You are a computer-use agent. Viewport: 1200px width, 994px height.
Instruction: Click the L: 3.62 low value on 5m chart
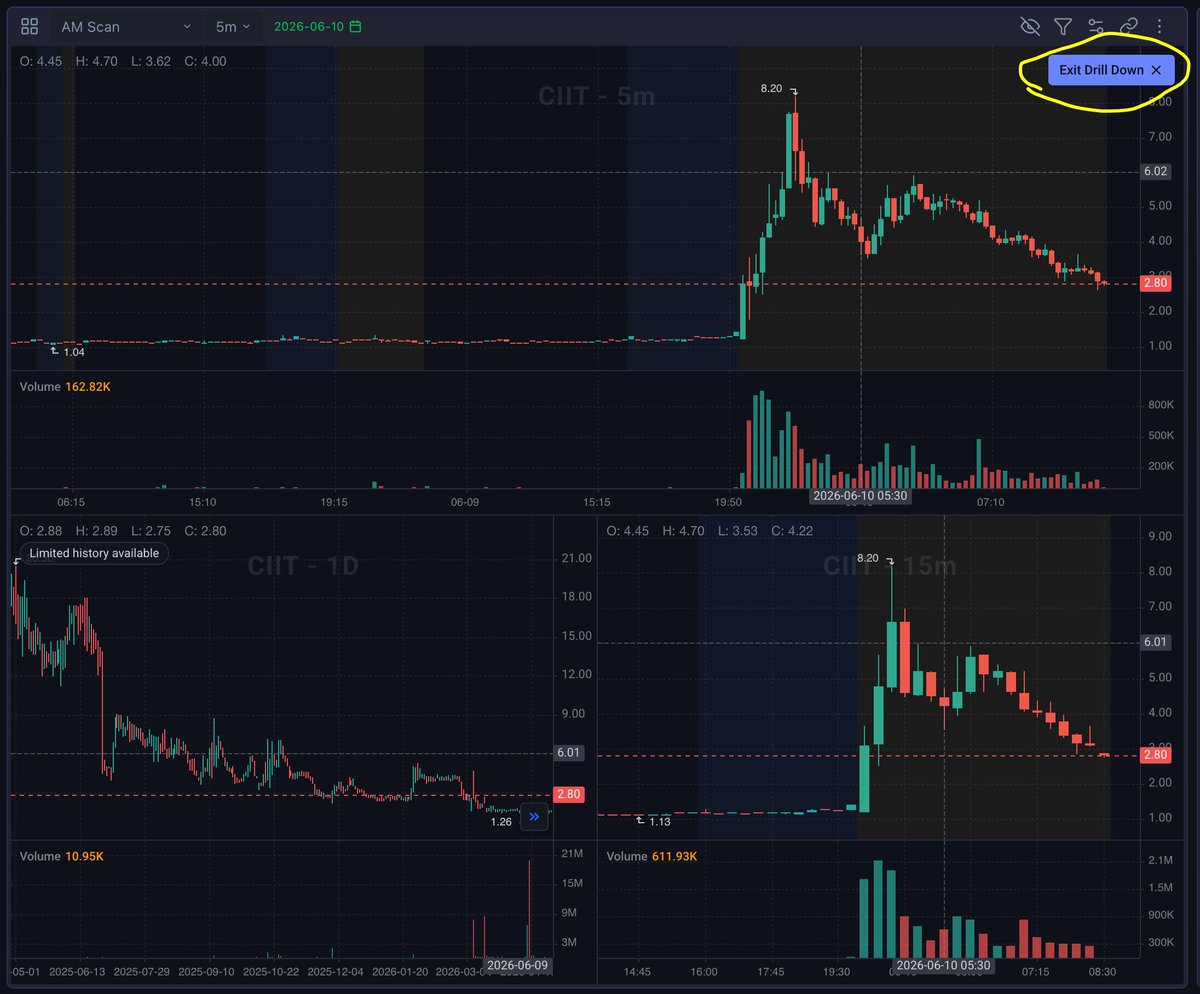click(x=150, y=61)
